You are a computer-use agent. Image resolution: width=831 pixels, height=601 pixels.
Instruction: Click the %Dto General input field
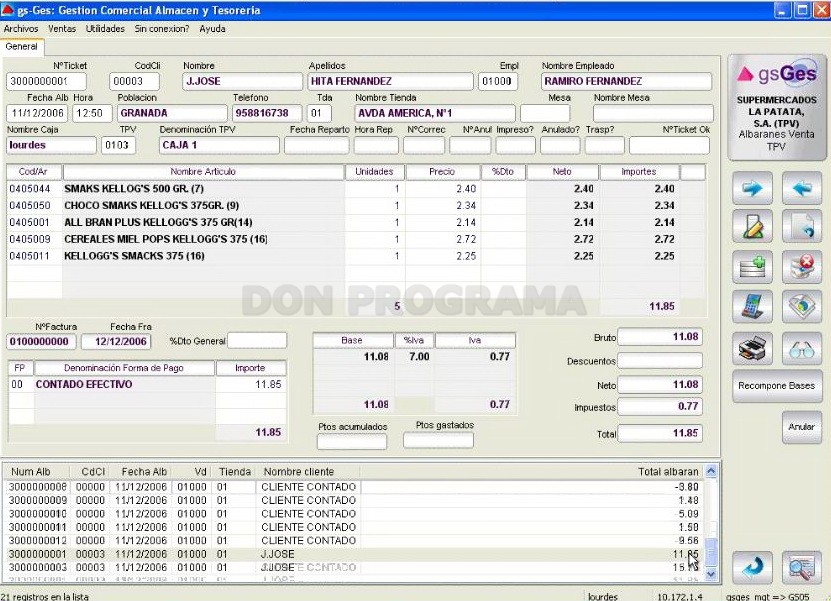257,341
